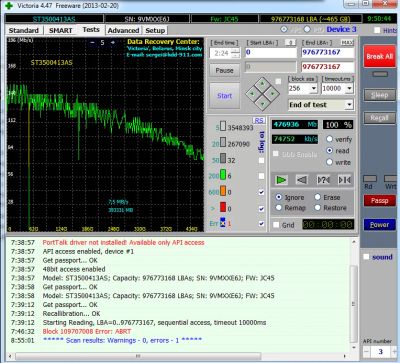
Task: Click the up arrow on diamond navigation pad
Action: (x=262, y=83)
